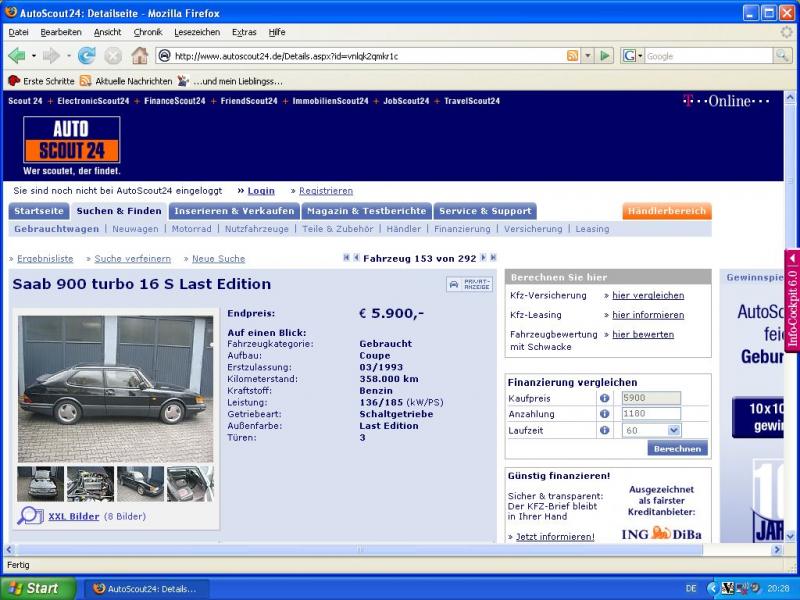Open the engine bay thumbnail image

[x=90, y=484]
